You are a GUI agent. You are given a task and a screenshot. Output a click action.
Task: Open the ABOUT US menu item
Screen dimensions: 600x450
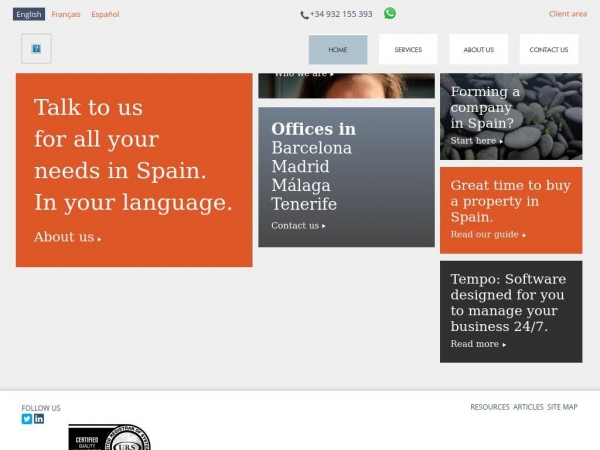coord(478,50)
